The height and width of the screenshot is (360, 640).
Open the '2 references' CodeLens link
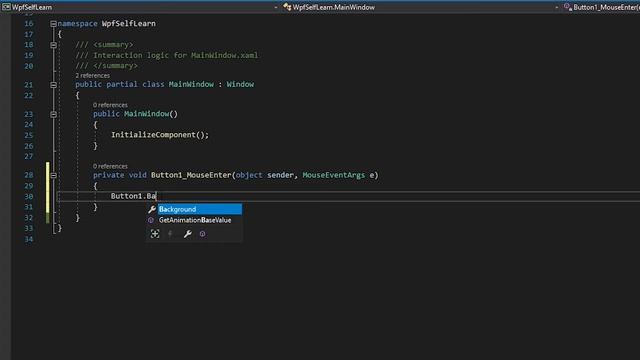click(92, 76)
